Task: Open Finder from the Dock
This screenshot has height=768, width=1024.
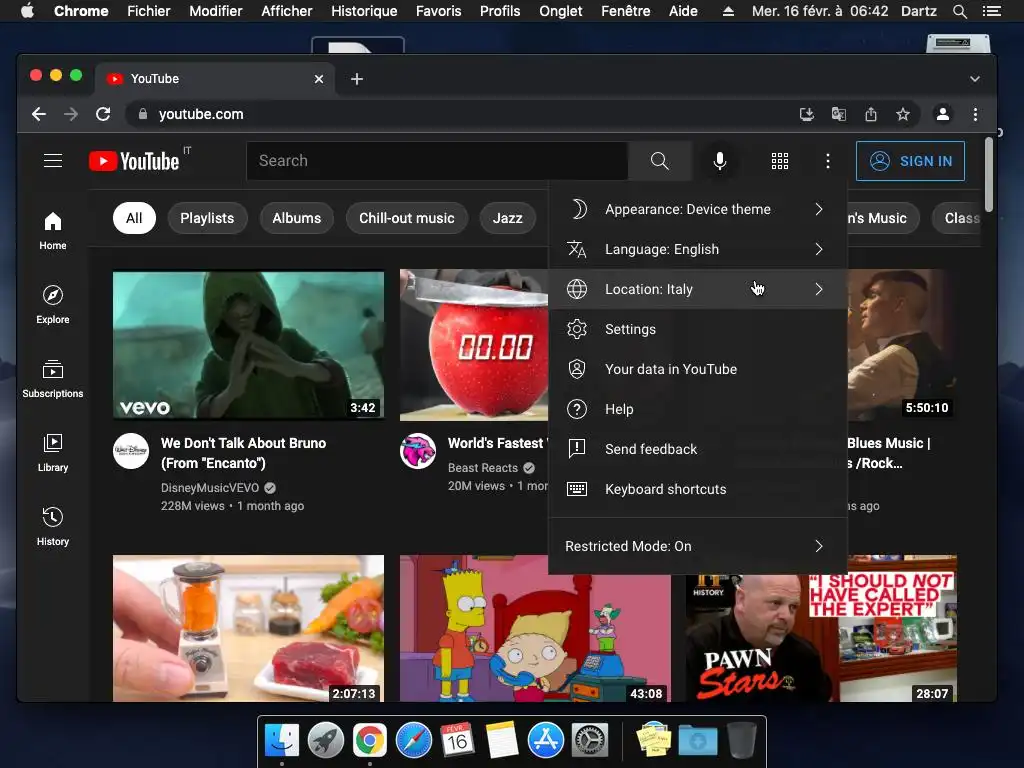Action: pyautogui.click(x=282, y=740)
